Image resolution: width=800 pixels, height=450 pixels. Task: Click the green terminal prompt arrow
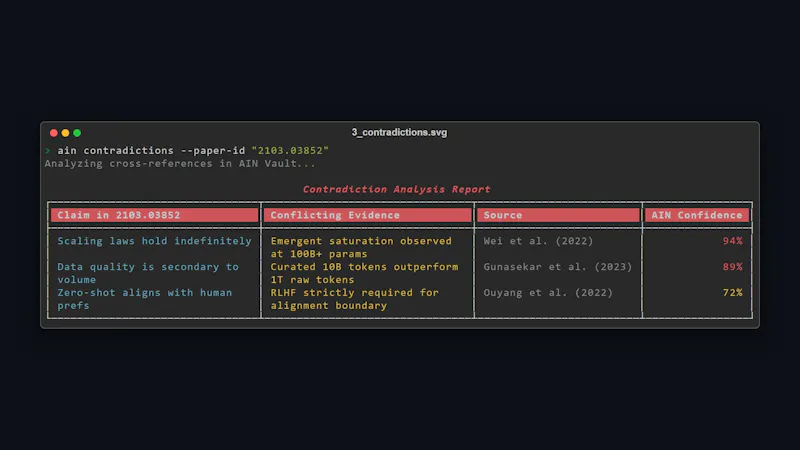[47, 151]
